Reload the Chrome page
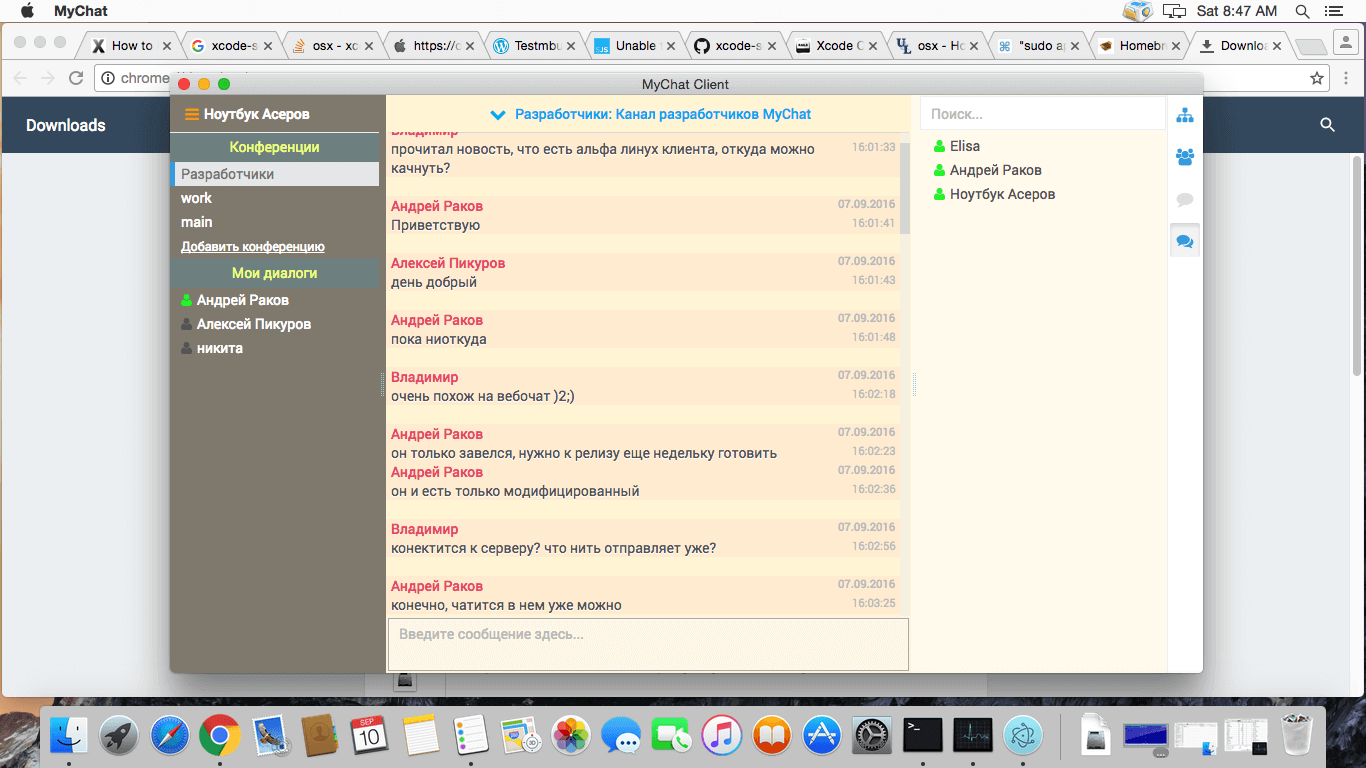Viewport: 1366px width, 768px height. pyautogui.click(x=76, y=78)
